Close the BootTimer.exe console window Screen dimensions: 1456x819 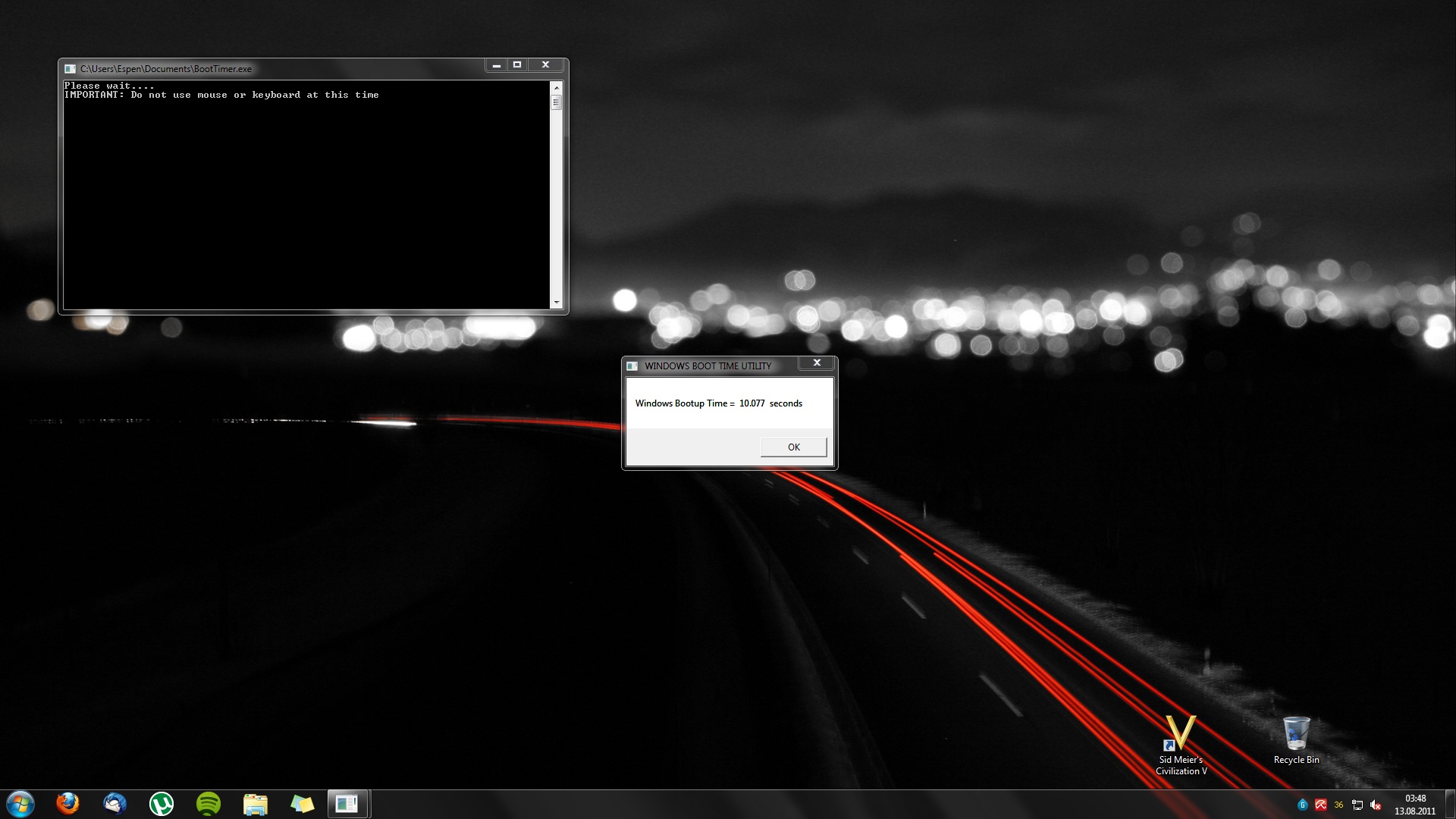click(x=545, y=65)
